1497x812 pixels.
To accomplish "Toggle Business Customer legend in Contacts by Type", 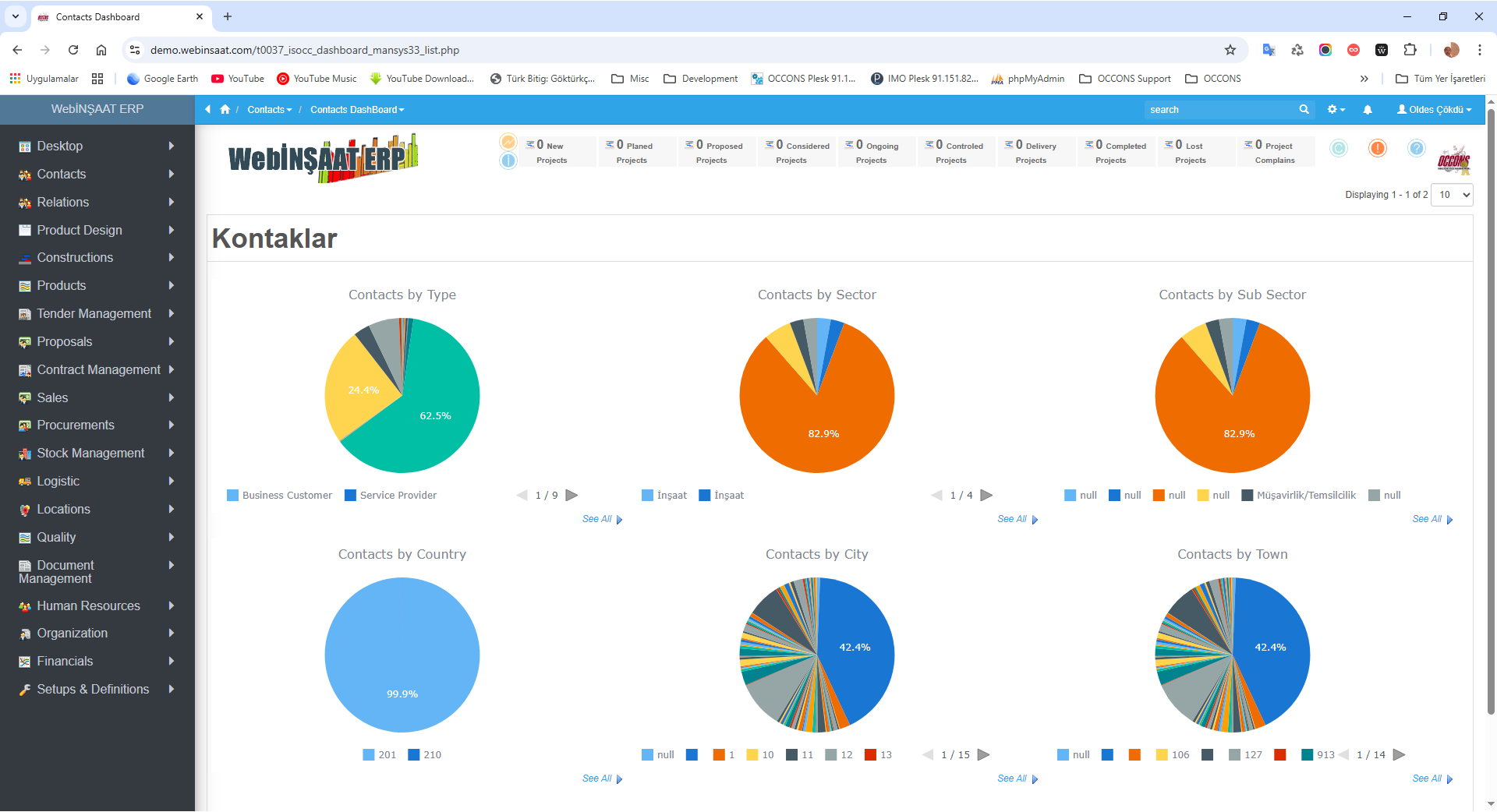I will [x=279, y=496].
